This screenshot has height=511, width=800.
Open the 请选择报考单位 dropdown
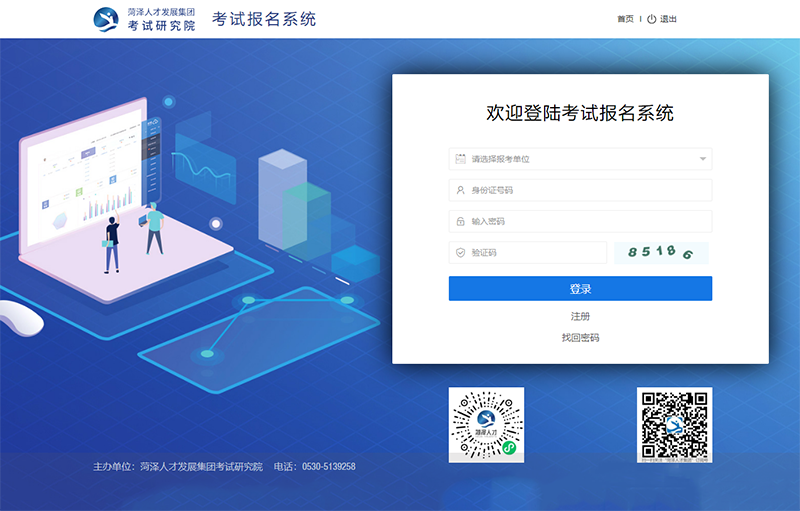pyautogui.click(x=580, y=159)
